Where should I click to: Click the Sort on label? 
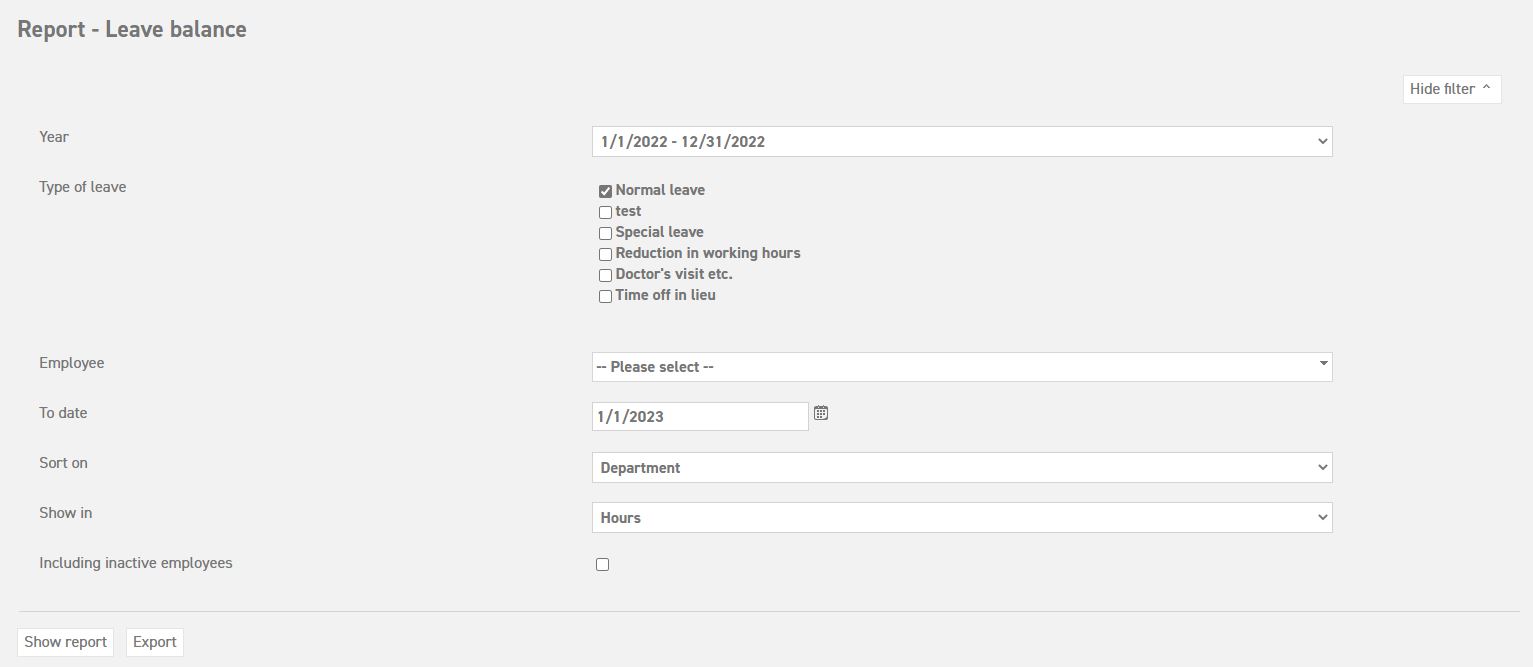pyautogui.click(x=63, y=463)
